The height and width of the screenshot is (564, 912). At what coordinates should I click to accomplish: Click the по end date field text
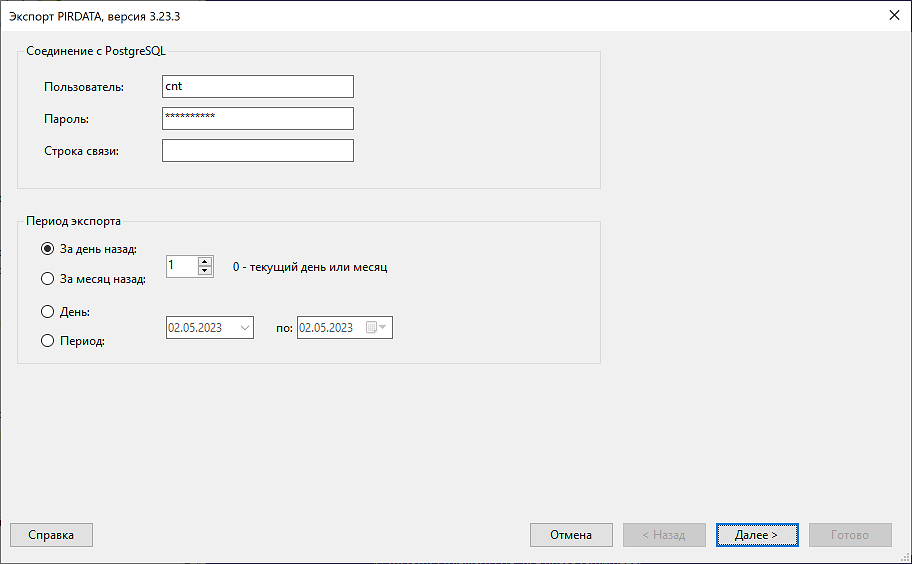327,328
